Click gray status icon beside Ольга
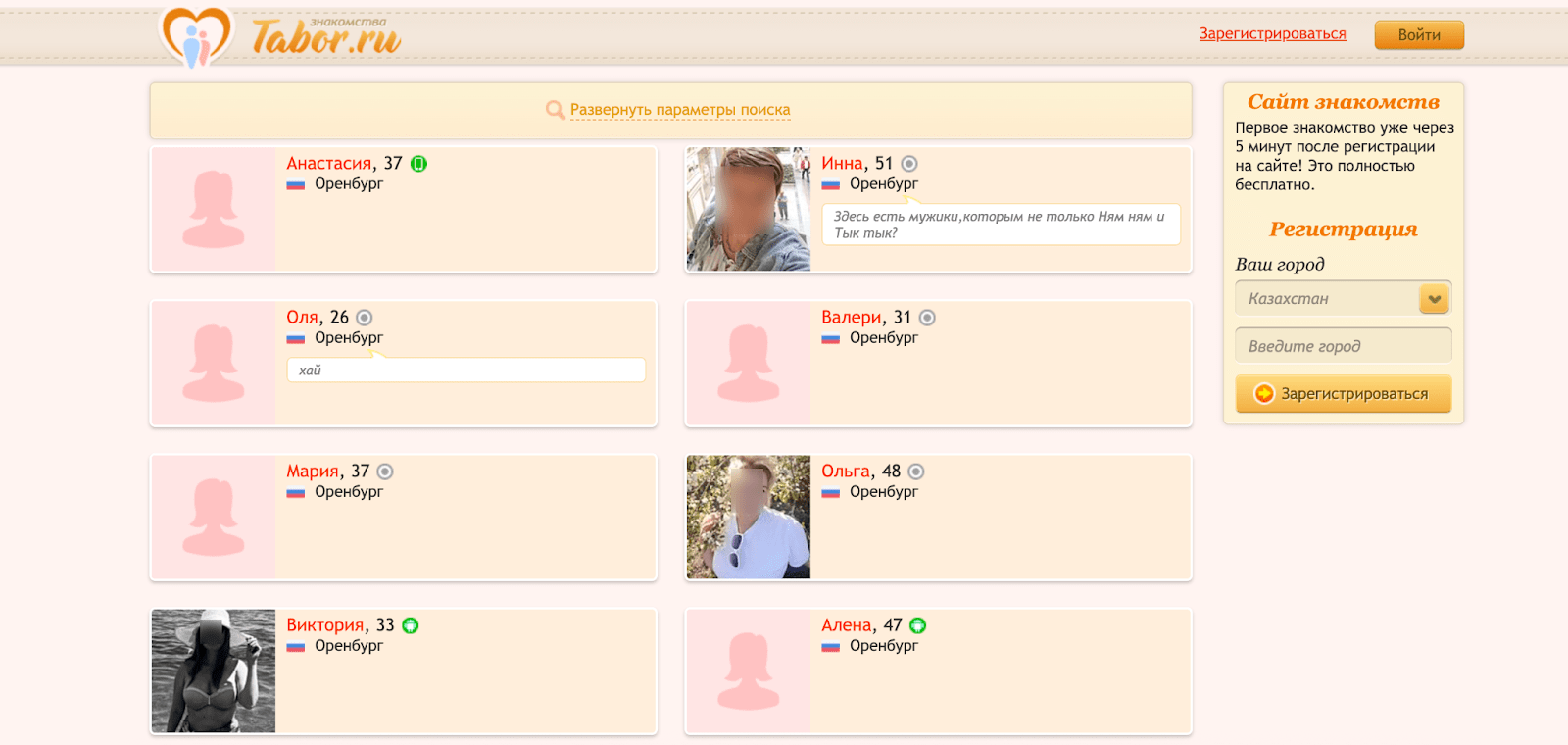Viewport: 1568px width, 745px height. tap(916, 472)
